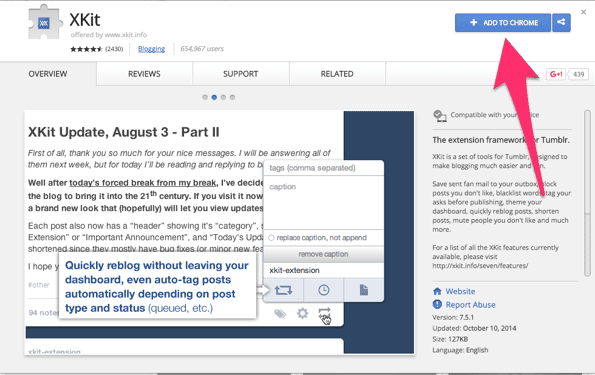Click the tags comma separated input field
Screen dimensions: 595x375
click(x=324, y=168)
